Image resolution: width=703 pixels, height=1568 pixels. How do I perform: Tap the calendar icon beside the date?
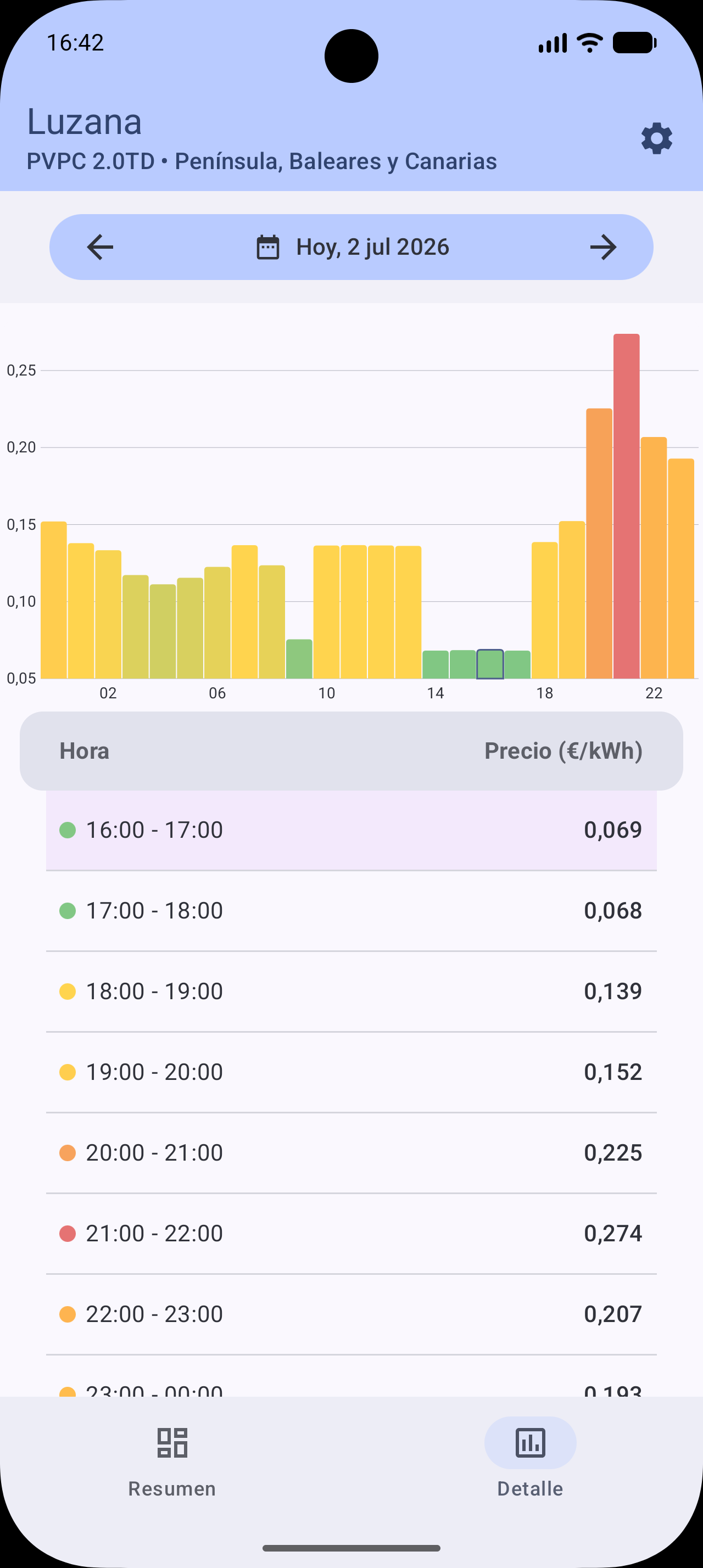pos(268,247)
